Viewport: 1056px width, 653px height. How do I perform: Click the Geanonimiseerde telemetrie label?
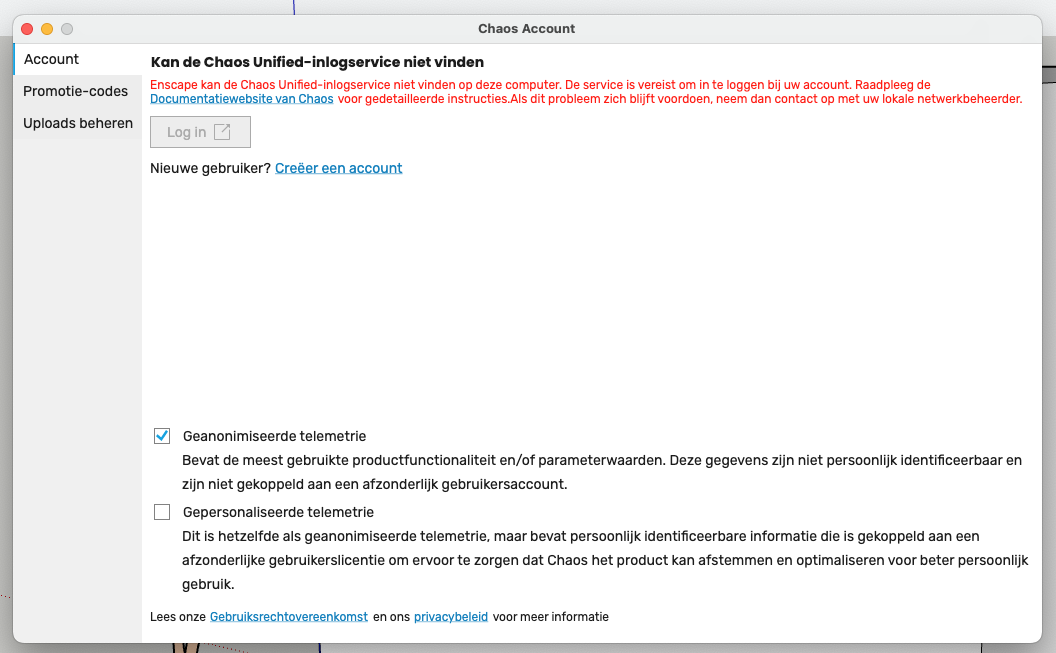274,436
